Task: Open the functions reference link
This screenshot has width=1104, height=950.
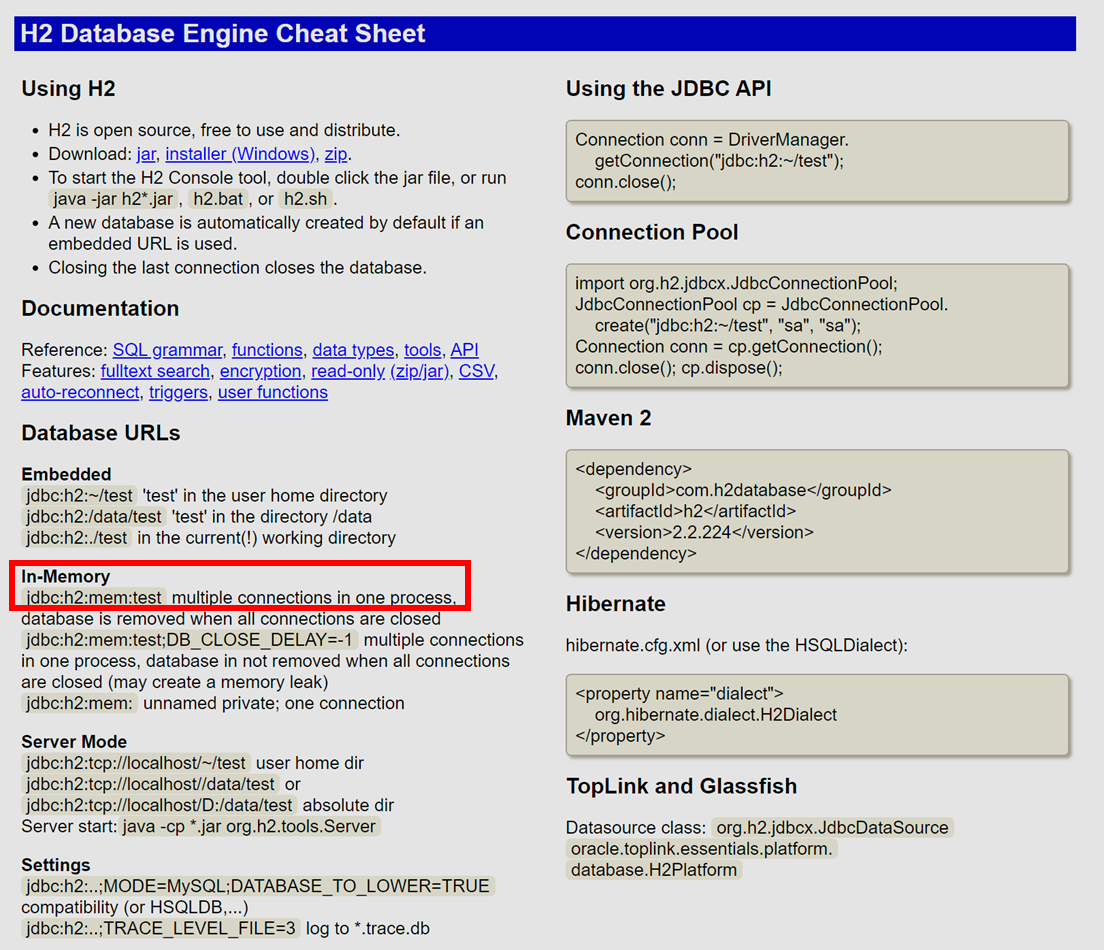Action: [268, 350]
